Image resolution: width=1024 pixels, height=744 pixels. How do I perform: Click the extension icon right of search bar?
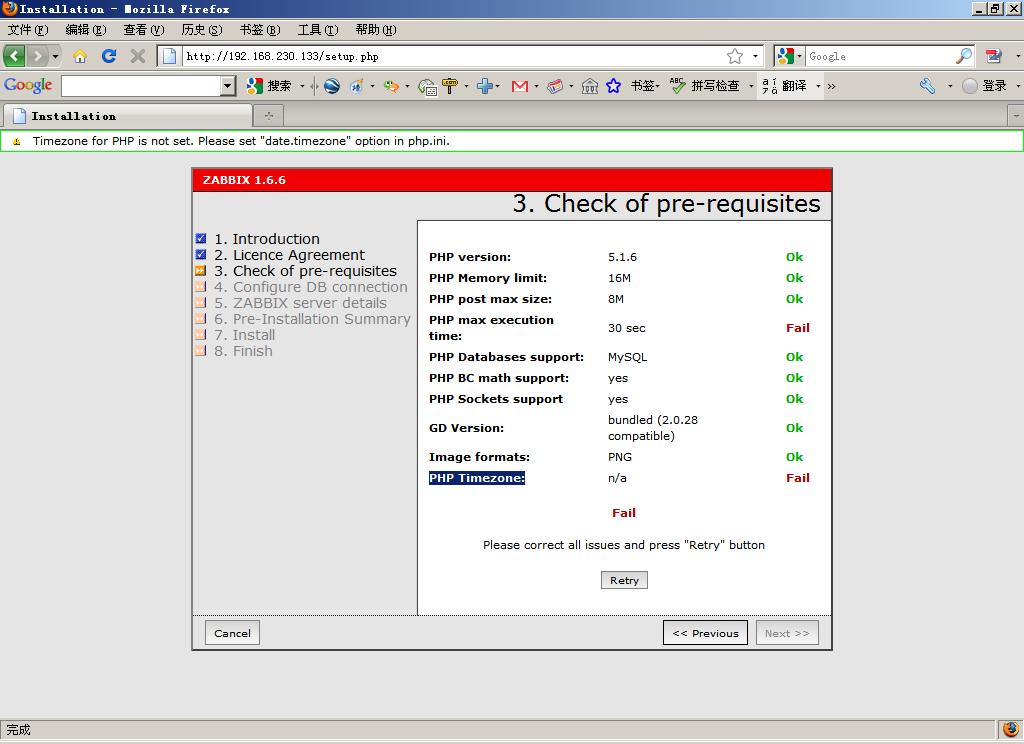(x=993, y=56)
